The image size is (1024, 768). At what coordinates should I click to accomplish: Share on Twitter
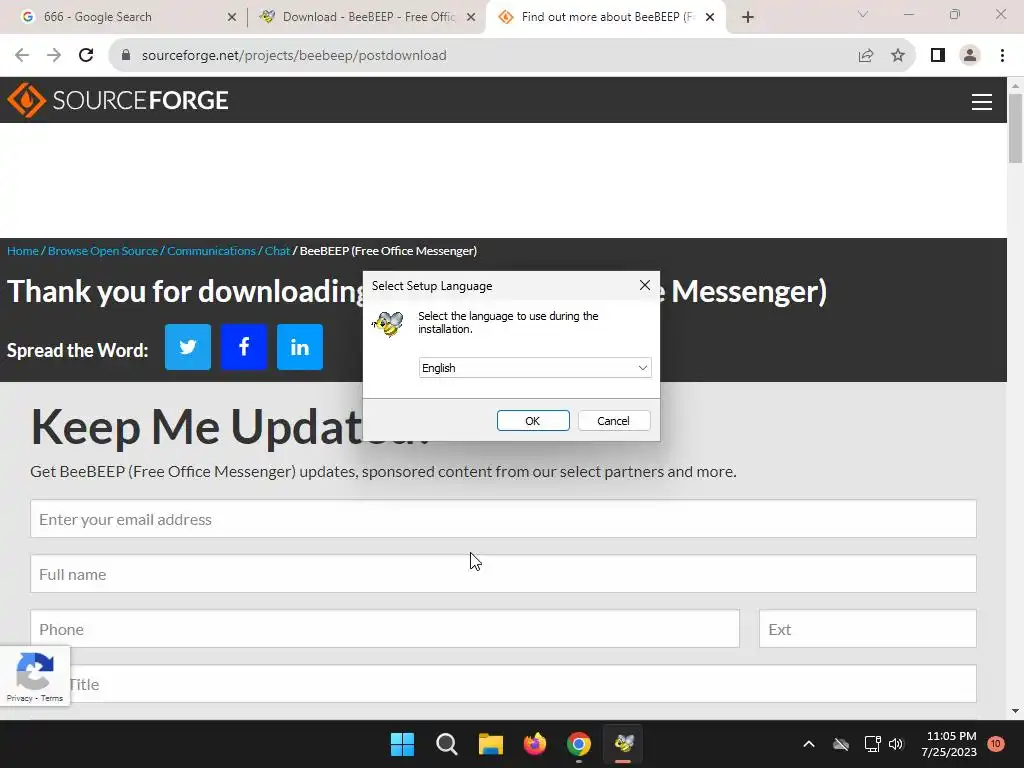click(188, 347)
